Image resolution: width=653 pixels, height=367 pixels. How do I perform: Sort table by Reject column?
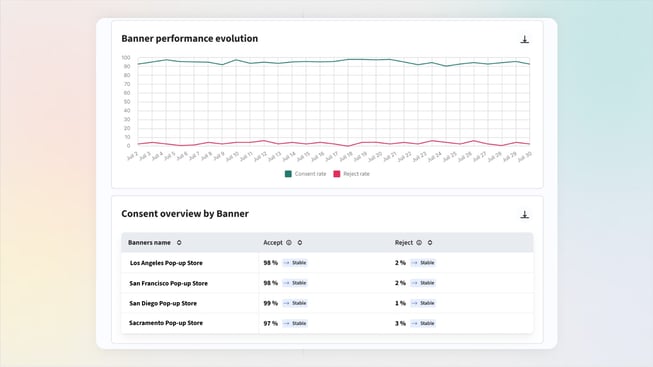point(430,242)
